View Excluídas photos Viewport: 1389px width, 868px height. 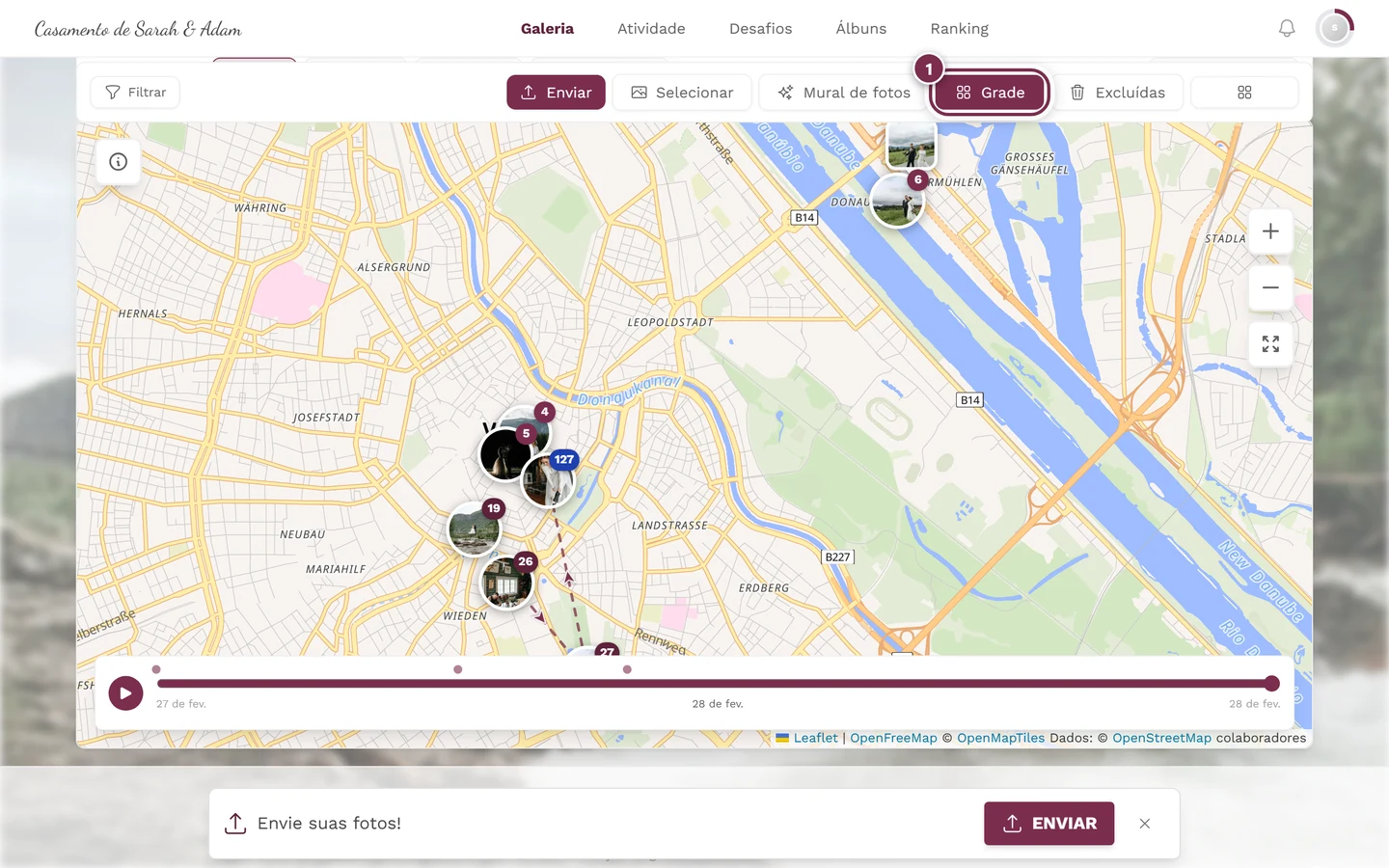pyautogui.click(x=1117, y=93)
